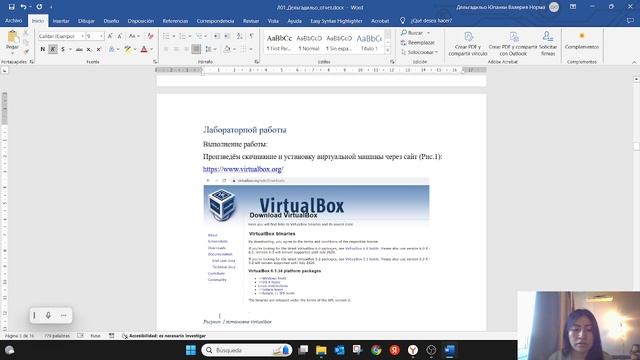The width and height of the screenshot is (640, 360).
Task: Click the Redo/repeat icon
Action: coord(39,7)
